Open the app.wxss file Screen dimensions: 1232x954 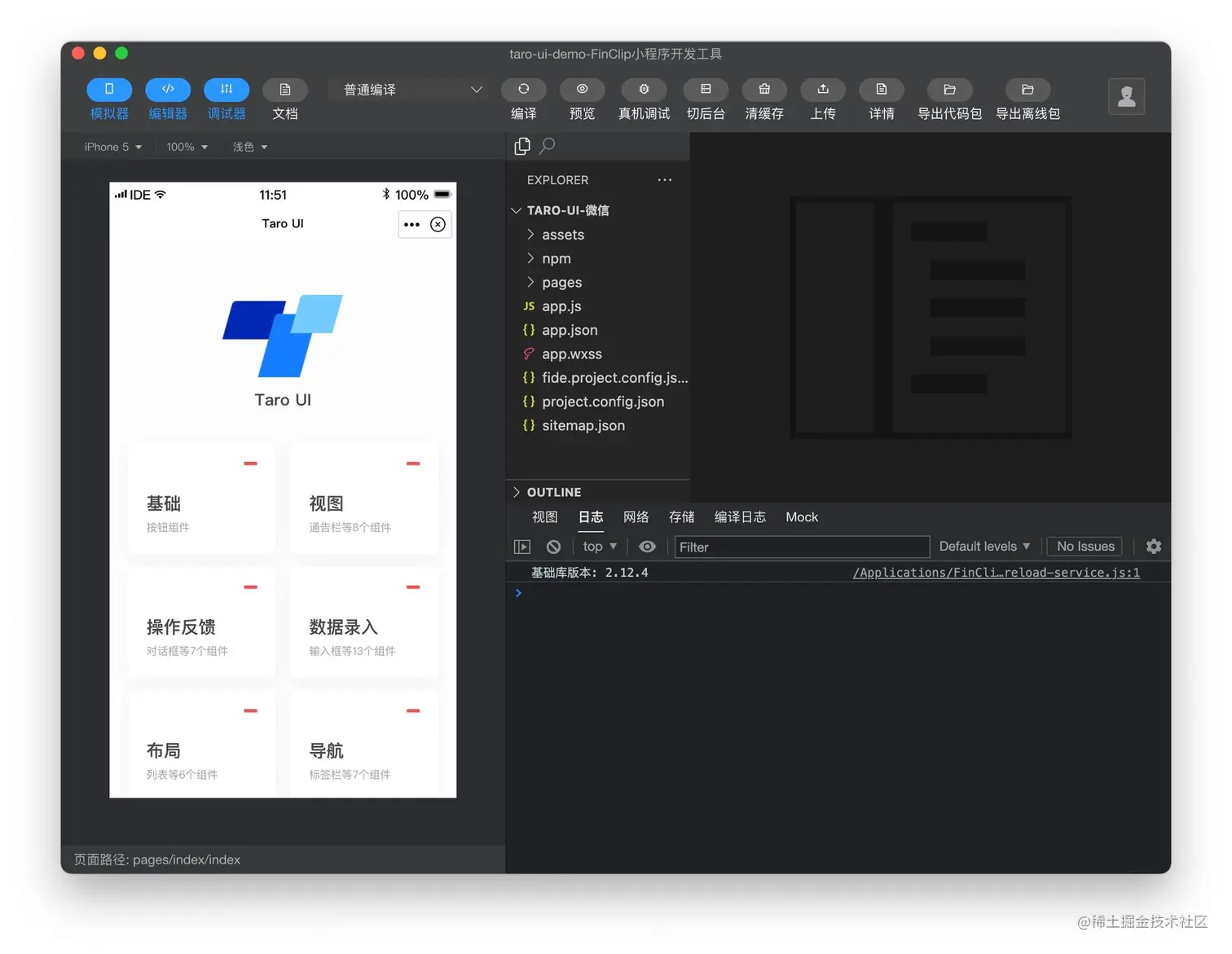point(598,354)
